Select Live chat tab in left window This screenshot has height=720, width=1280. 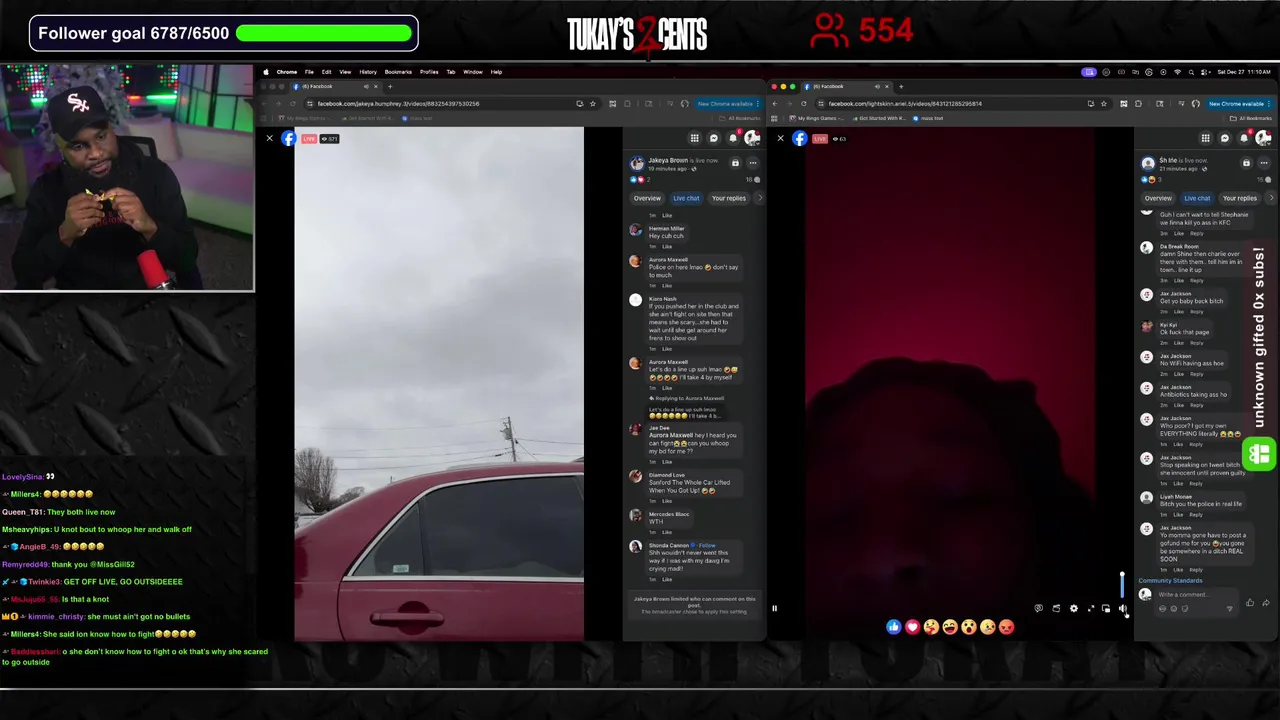(x=686, y=198)
